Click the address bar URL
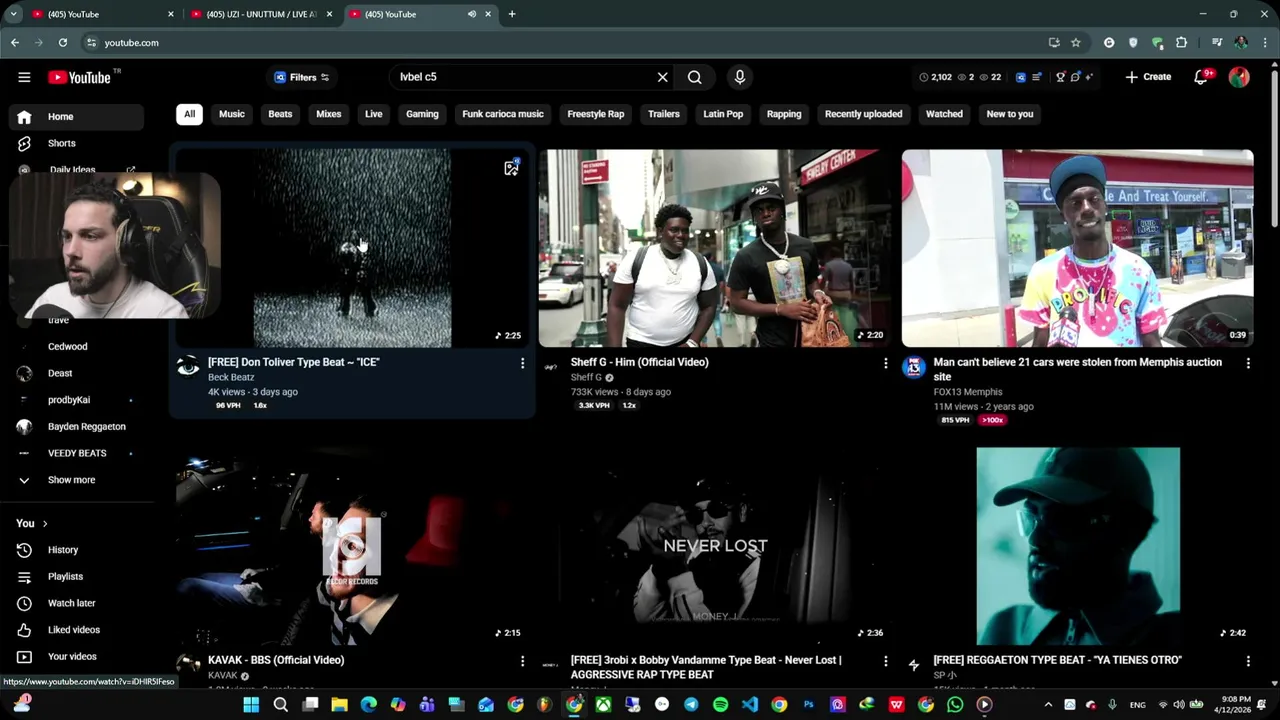Image resolution: width=1280 pixels, height=720 pixels. (131, 43)
